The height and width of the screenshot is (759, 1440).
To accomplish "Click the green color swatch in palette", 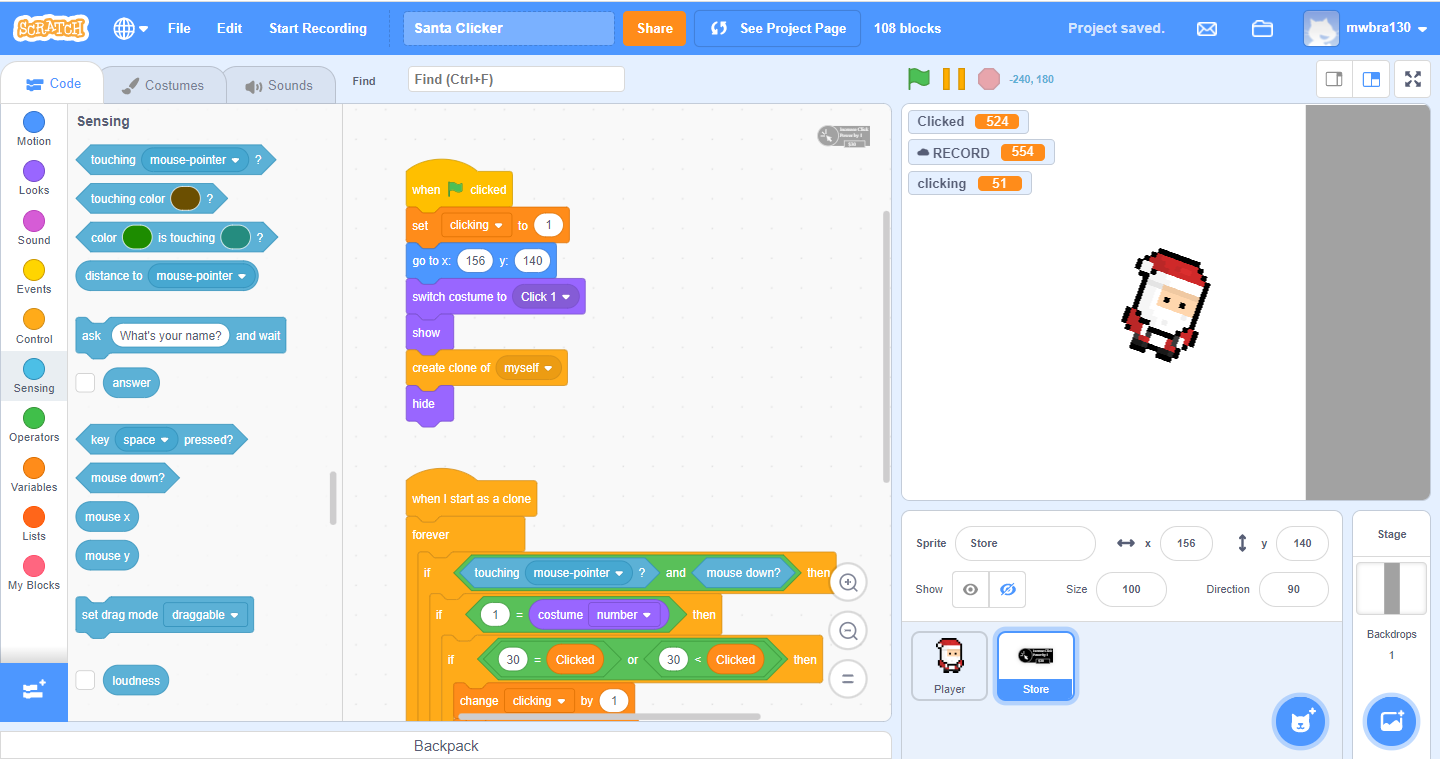I will coord(137,238).
